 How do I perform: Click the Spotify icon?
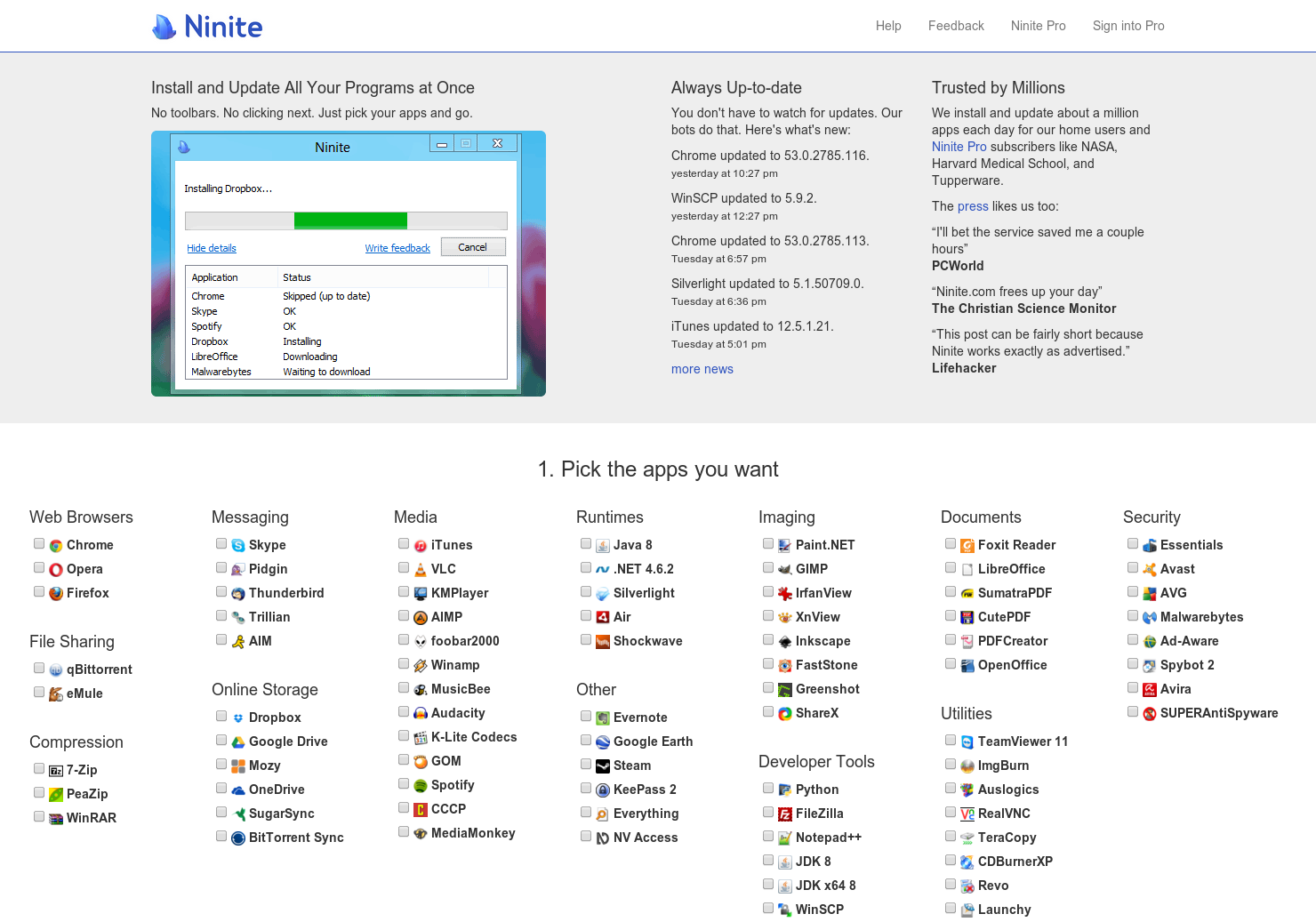(x=421, y=786)
